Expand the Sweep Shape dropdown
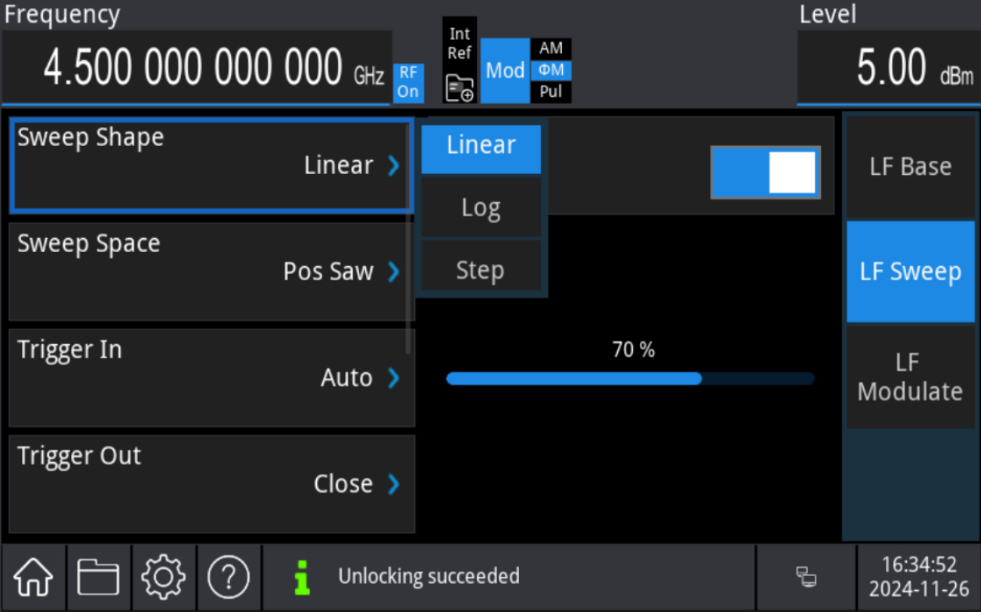Viewport: 981px width, 612px height. pos(211,165)
